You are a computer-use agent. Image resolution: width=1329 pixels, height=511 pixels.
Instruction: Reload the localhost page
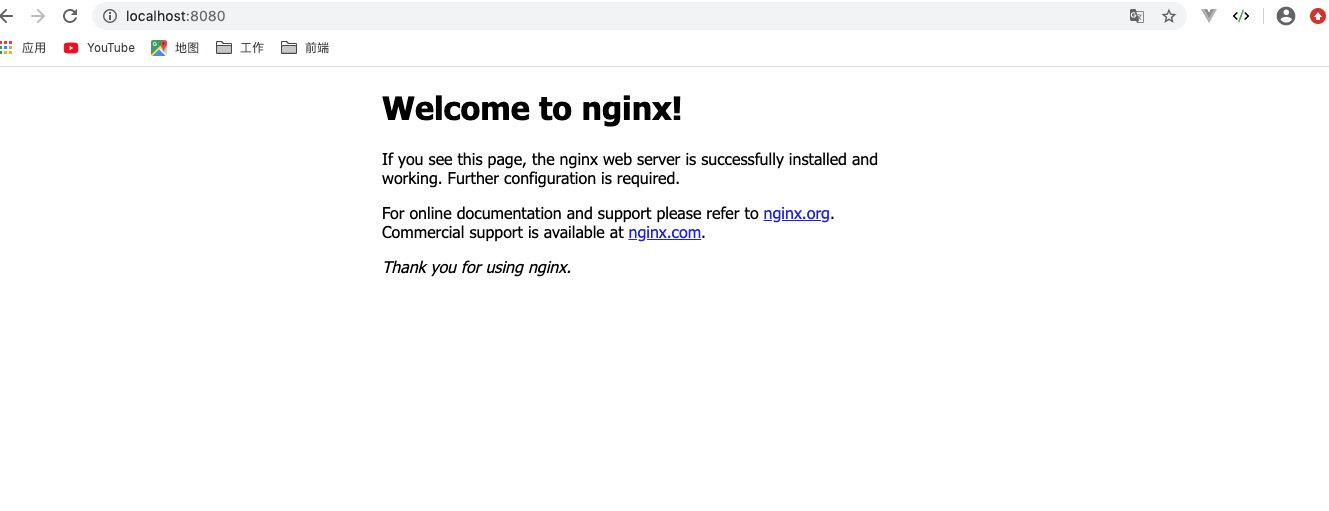point(70,16)
